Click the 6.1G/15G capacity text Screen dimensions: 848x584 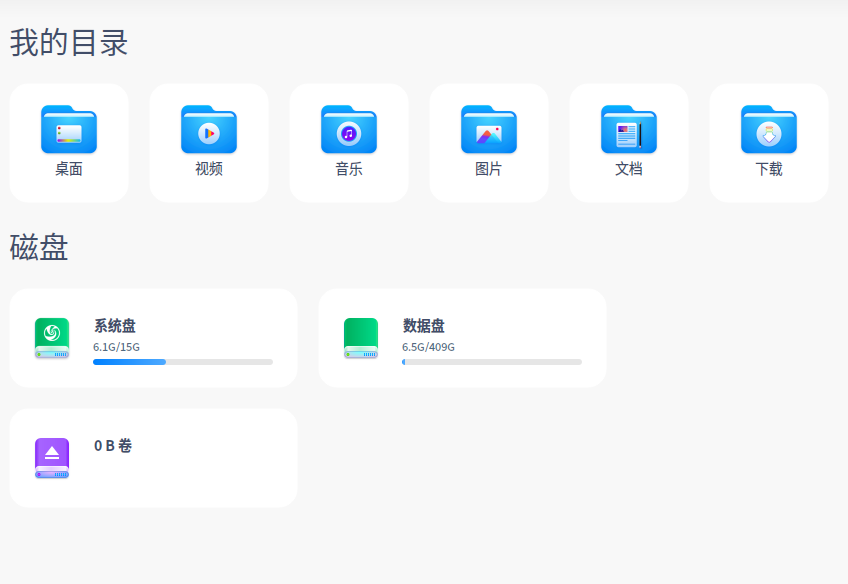116,347
